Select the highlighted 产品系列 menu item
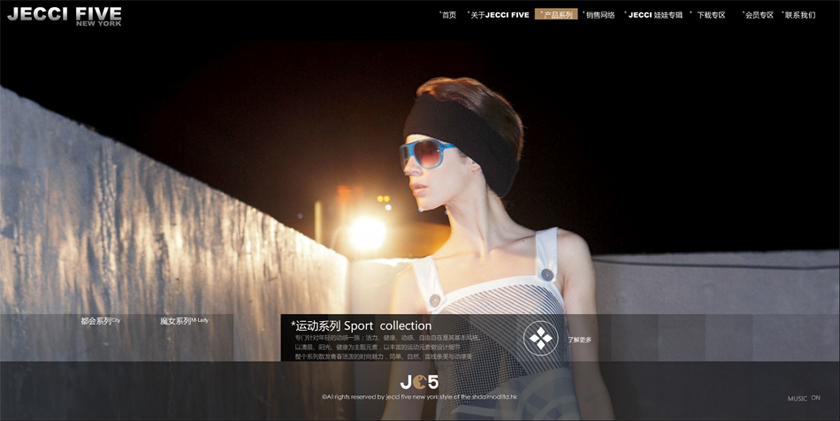840x421 pixels. (557, 15)
